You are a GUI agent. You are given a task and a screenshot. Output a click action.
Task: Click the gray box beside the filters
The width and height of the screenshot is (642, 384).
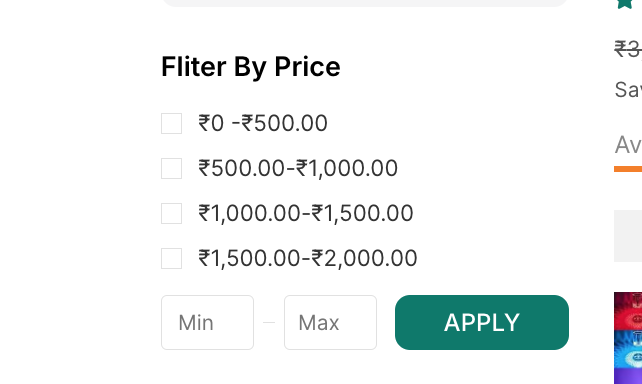point(628,236)
